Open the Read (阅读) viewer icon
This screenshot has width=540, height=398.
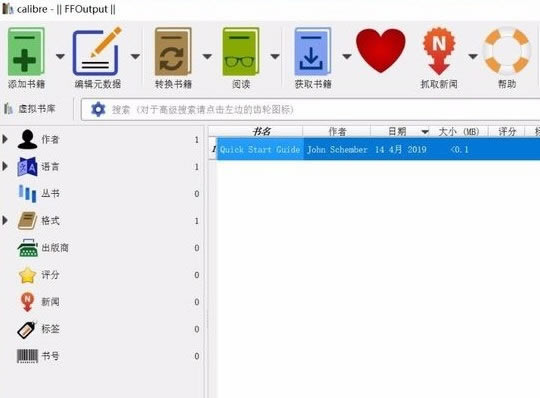[x=241, y=51]
